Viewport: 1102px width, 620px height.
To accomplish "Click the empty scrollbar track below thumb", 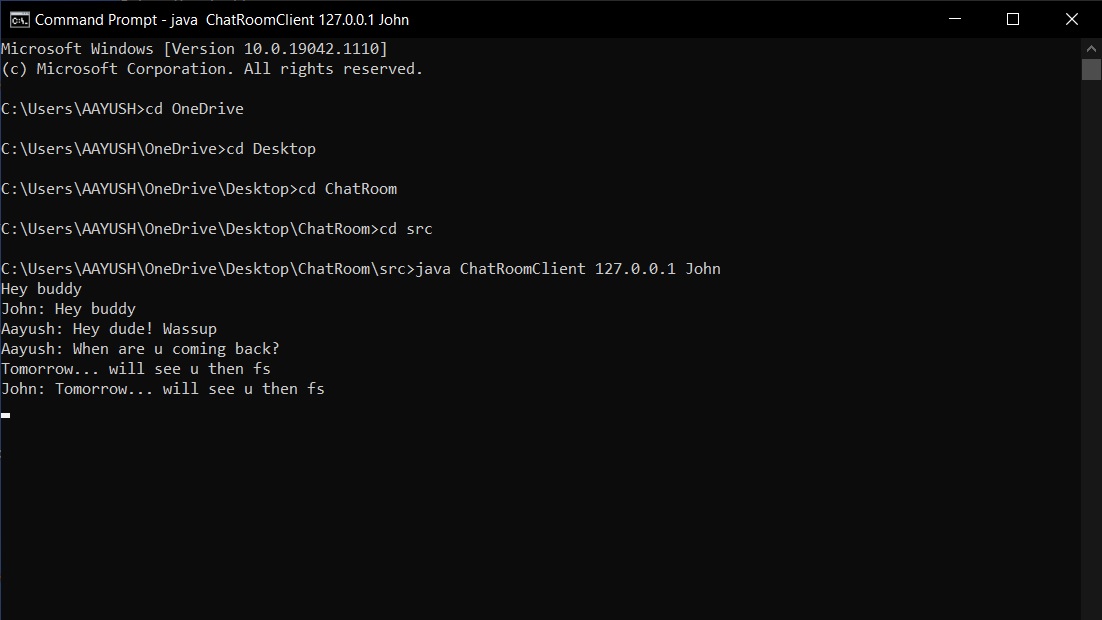I will [x=1091, y=350].
